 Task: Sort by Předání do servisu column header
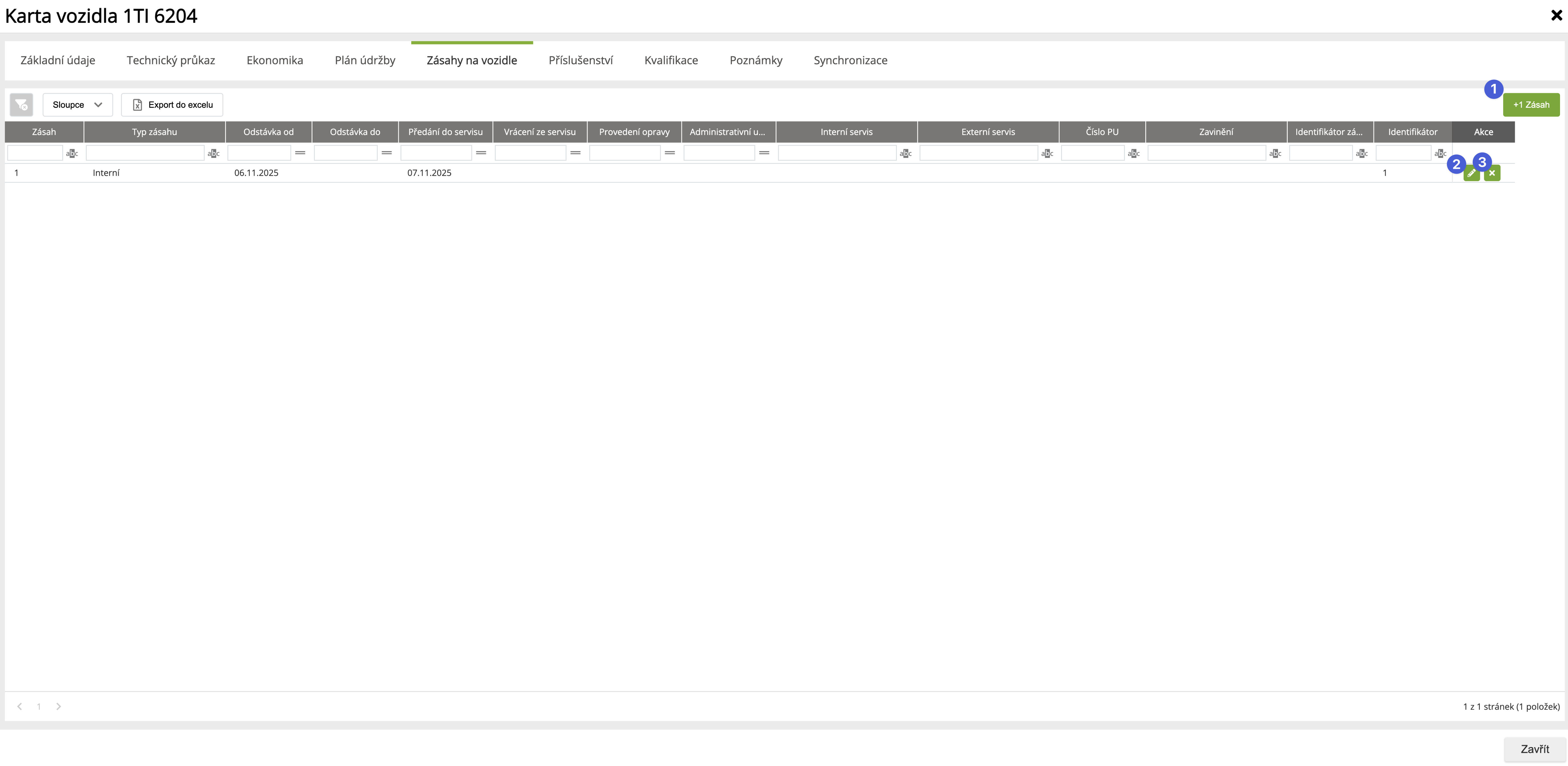point(445,132)
